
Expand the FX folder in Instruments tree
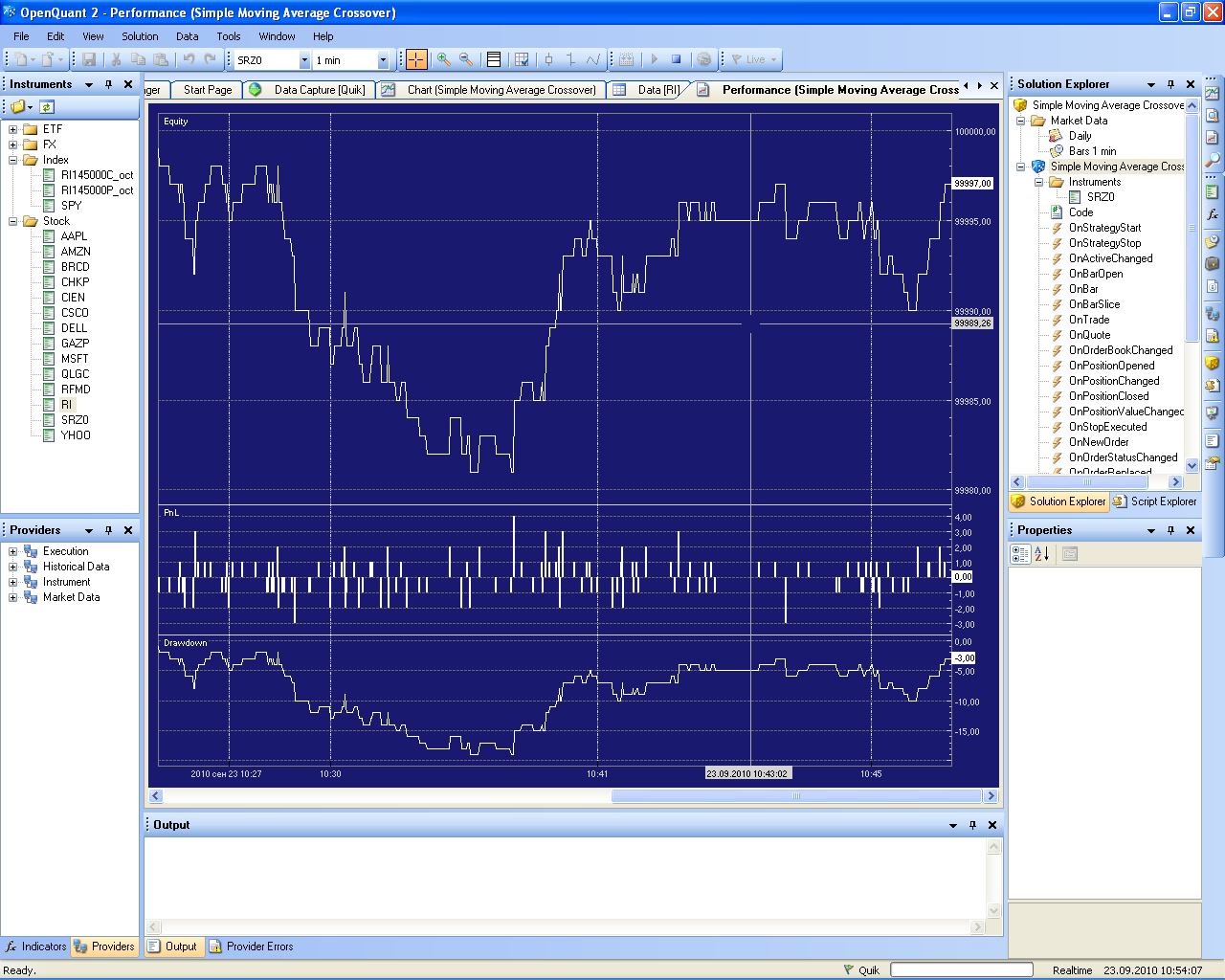(x=13, y=145)
